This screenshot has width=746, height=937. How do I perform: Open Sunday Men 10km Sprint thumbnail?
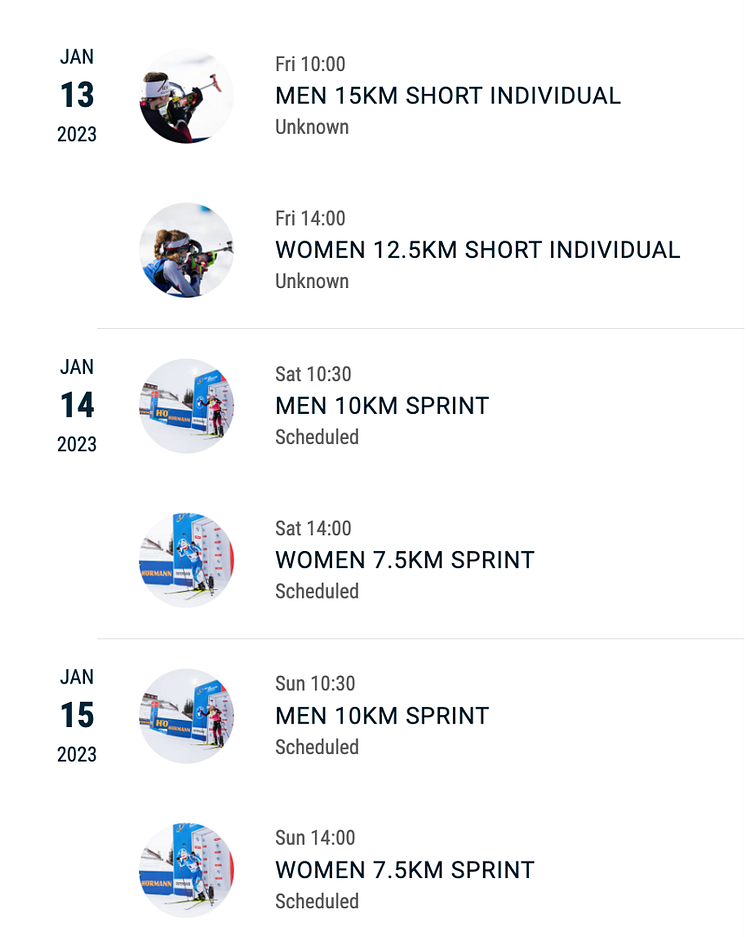click(186, 716)
